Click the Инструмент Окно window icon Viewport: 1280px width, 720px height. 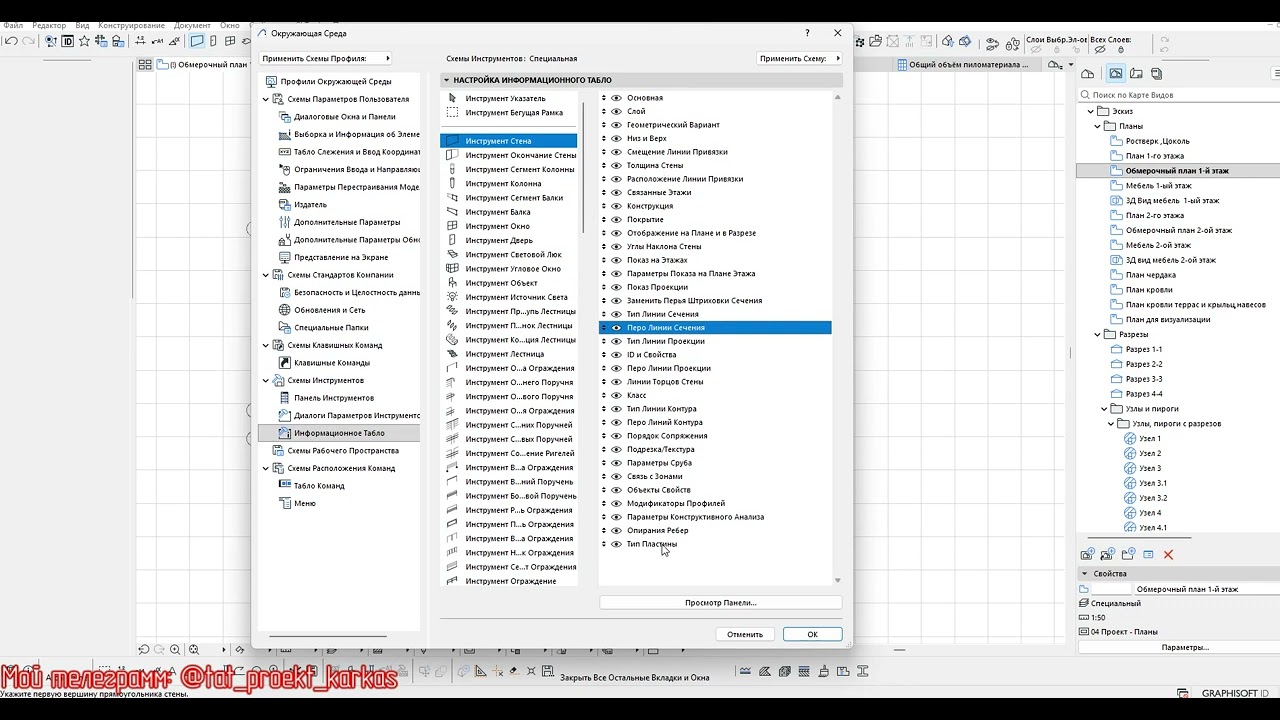click(452, 226)
